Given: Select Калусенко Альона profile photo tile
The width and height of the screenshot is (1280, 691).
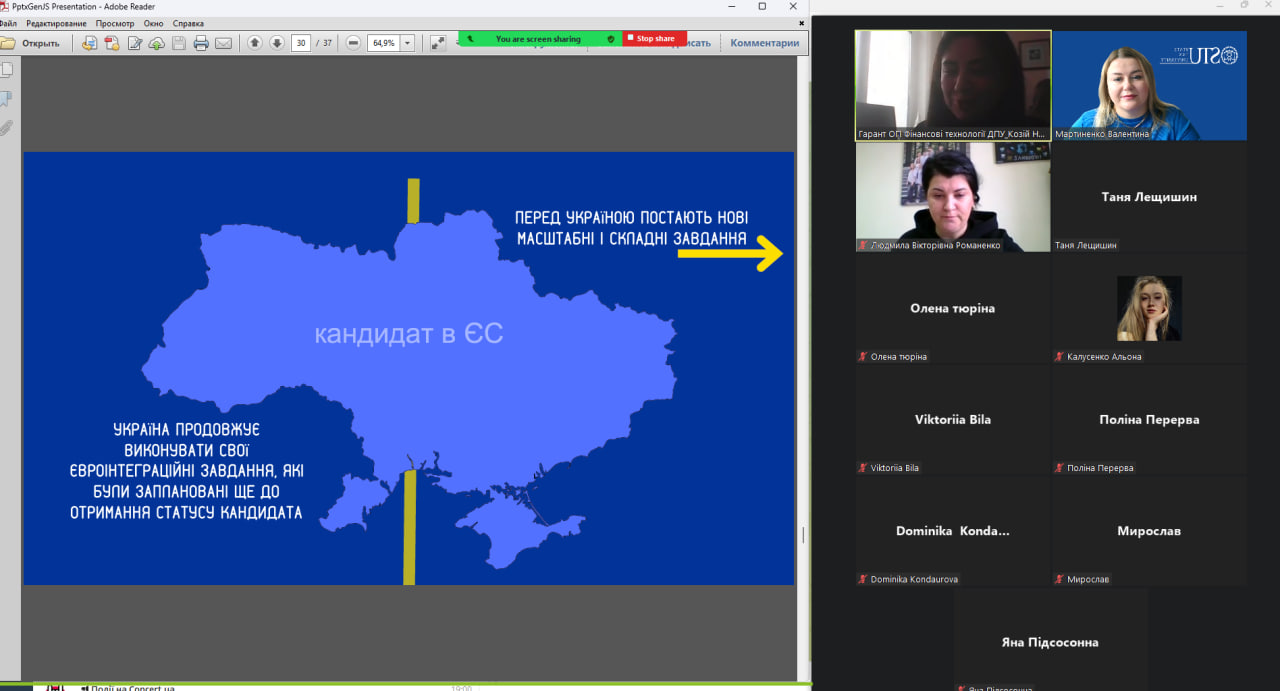Looking at the screenshot, I should [x=1150, y=308].
